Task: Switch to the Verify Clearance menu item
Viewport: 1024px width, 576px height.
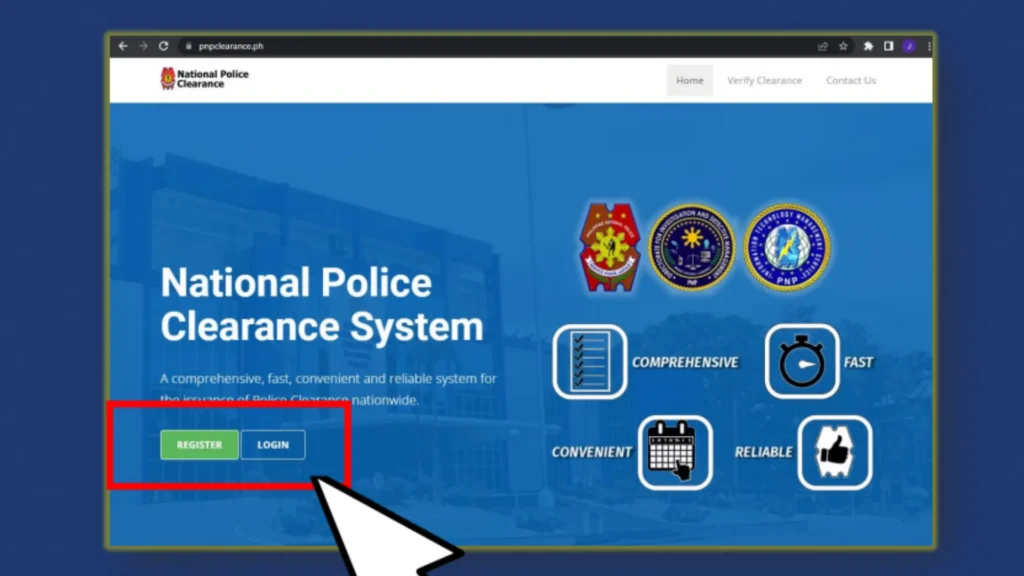Action: click(x=764, y=80)
